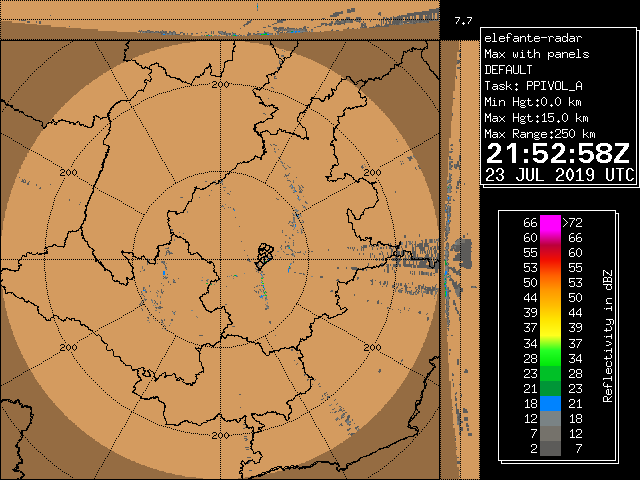Click the Max with panels label
640x480 pixels.
coord(536,54)
